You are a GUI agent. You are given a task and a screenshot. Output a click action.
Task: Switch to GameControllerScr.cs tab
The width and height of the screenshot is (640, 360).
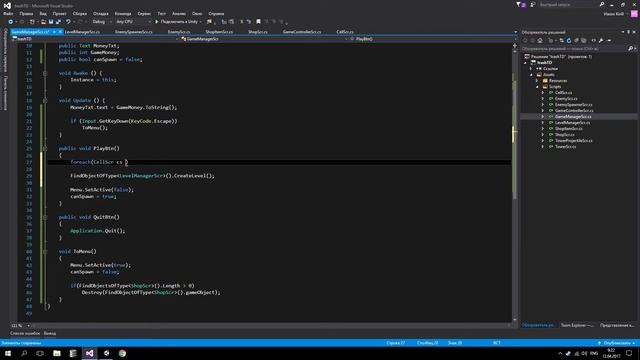(x=302, y=32)
